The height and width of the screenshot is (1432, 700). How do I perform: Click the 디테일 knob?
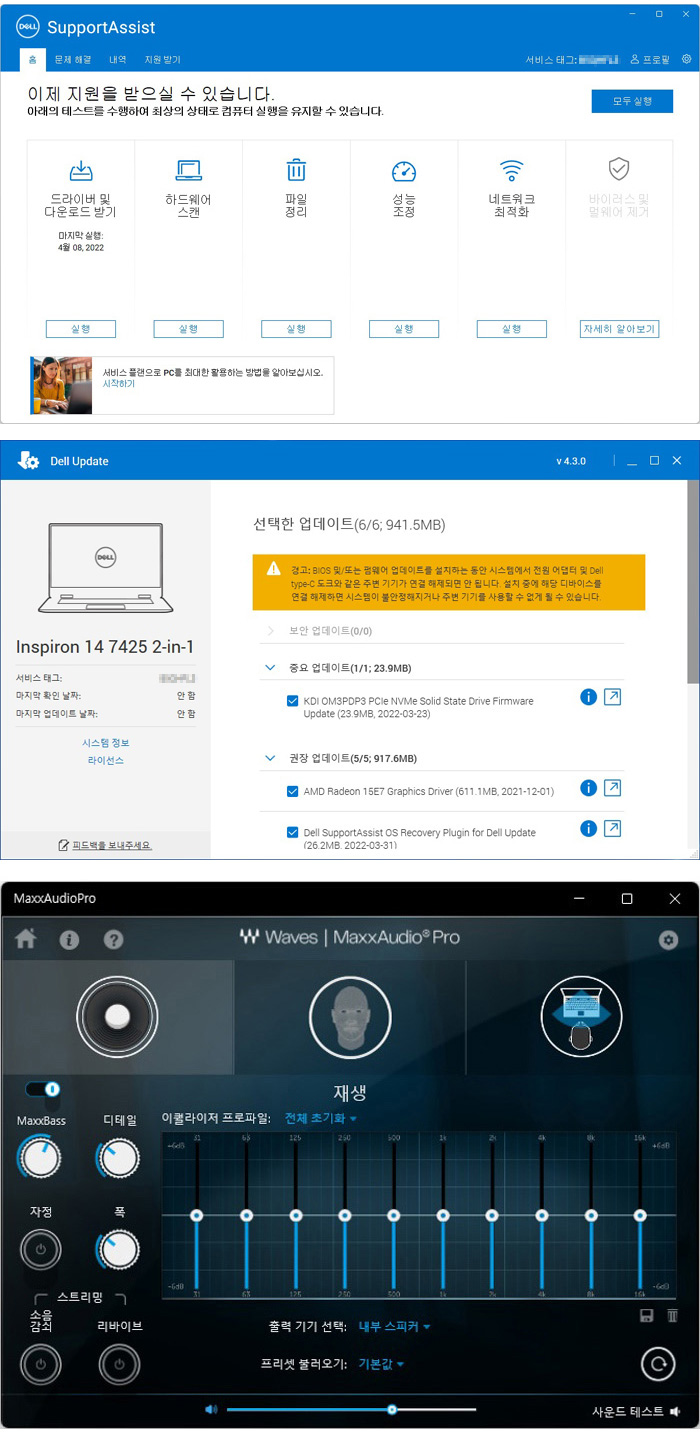(x=118, y=1158)
